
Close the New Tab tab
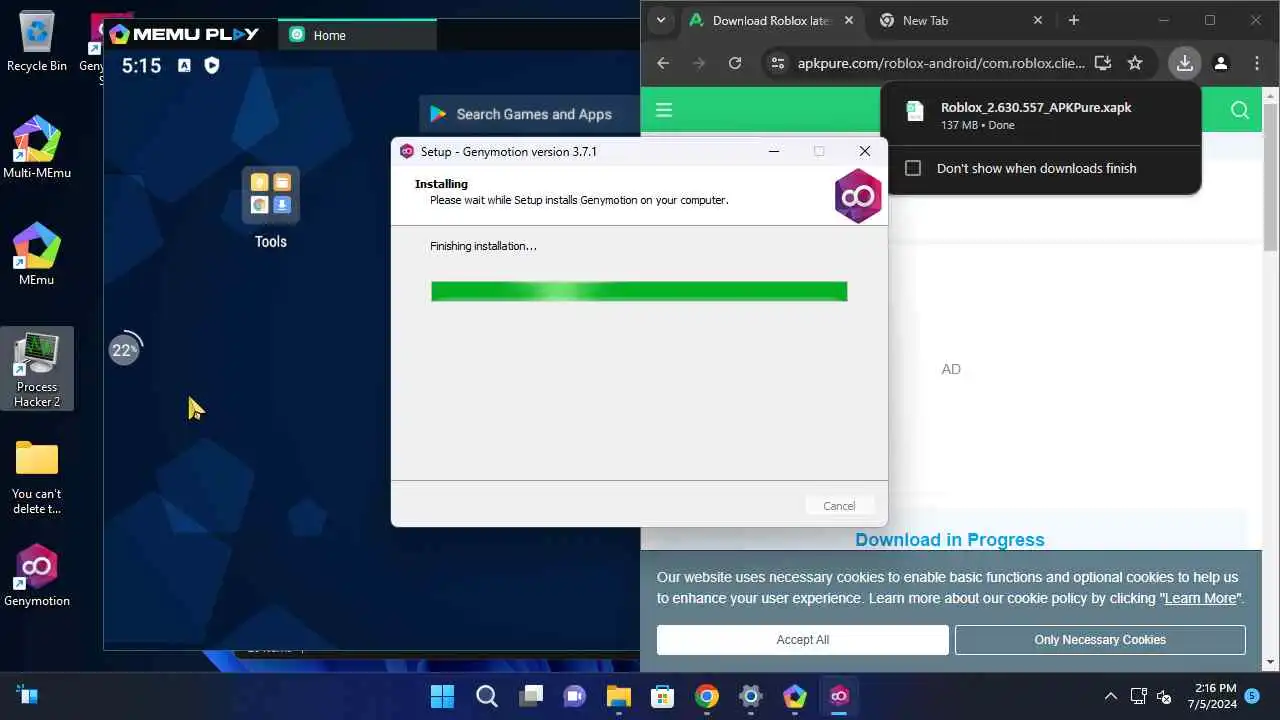1037,20
